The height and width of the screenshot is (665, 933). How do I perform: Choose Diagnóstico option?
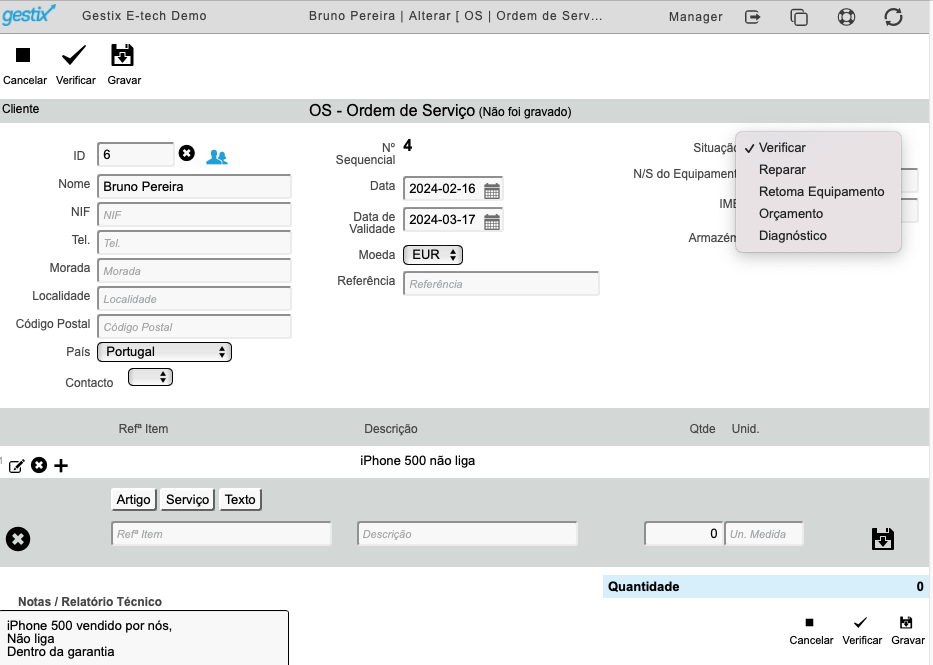[818, 236]
